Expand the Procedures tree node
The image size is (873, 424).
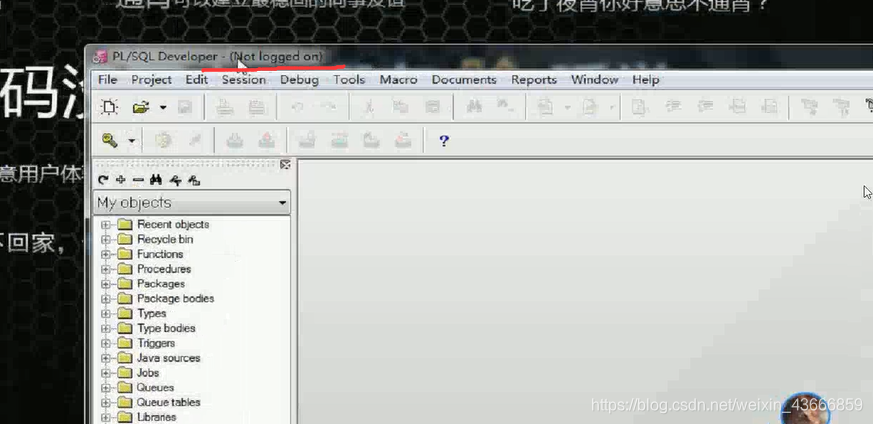(105, 269)
